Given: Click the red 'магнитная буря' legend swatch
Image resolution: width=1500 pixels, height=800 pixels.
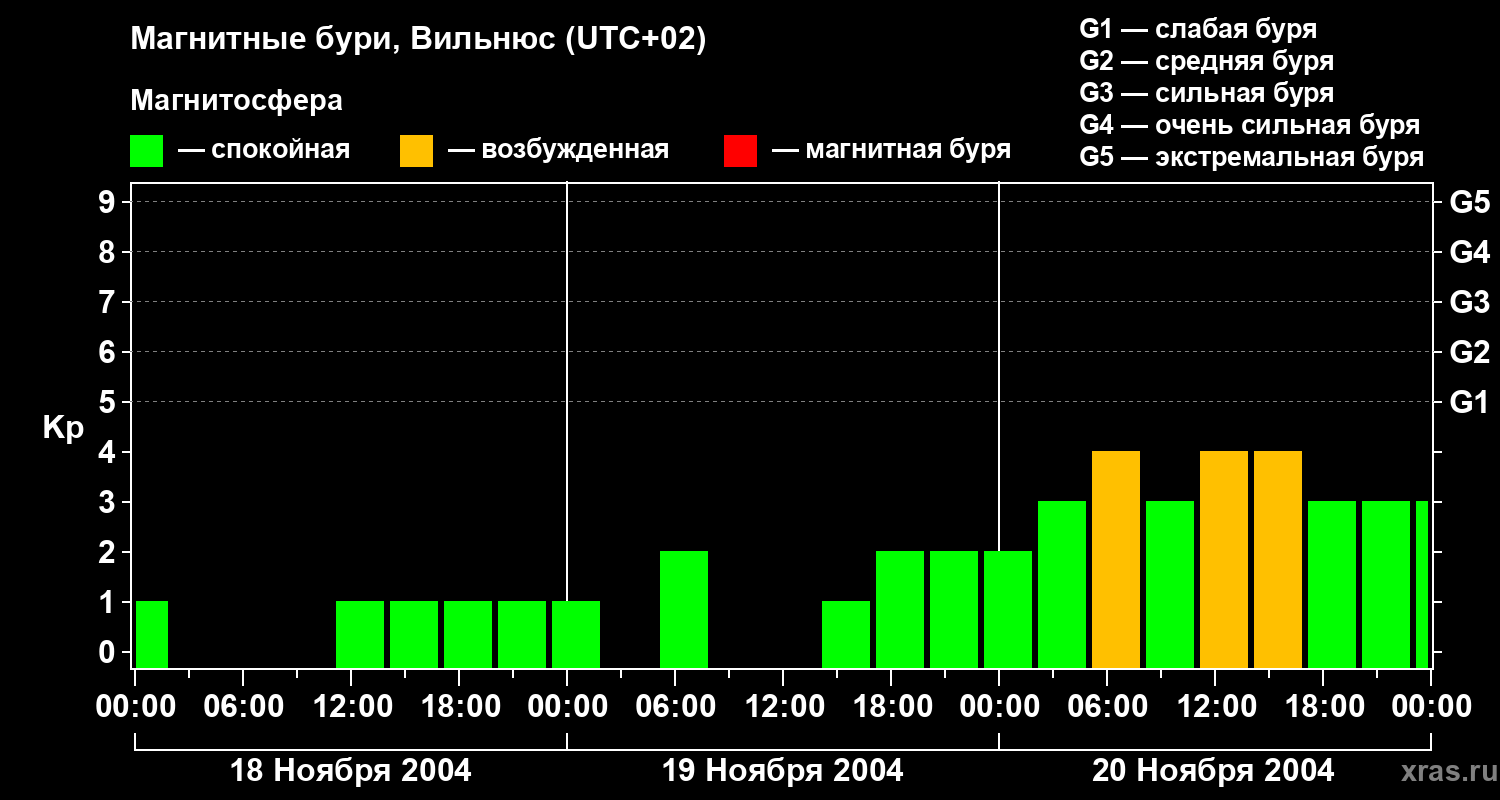Looking at the screenshot, I should pyautogui.click(x=740, y=151).
